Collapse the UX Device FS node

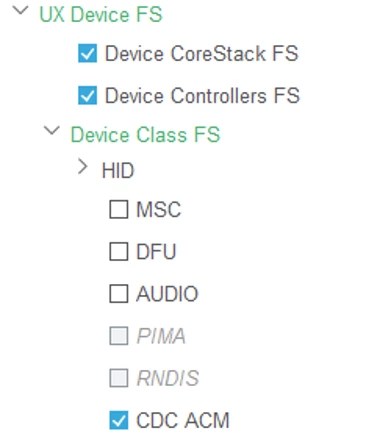(21, 11)
